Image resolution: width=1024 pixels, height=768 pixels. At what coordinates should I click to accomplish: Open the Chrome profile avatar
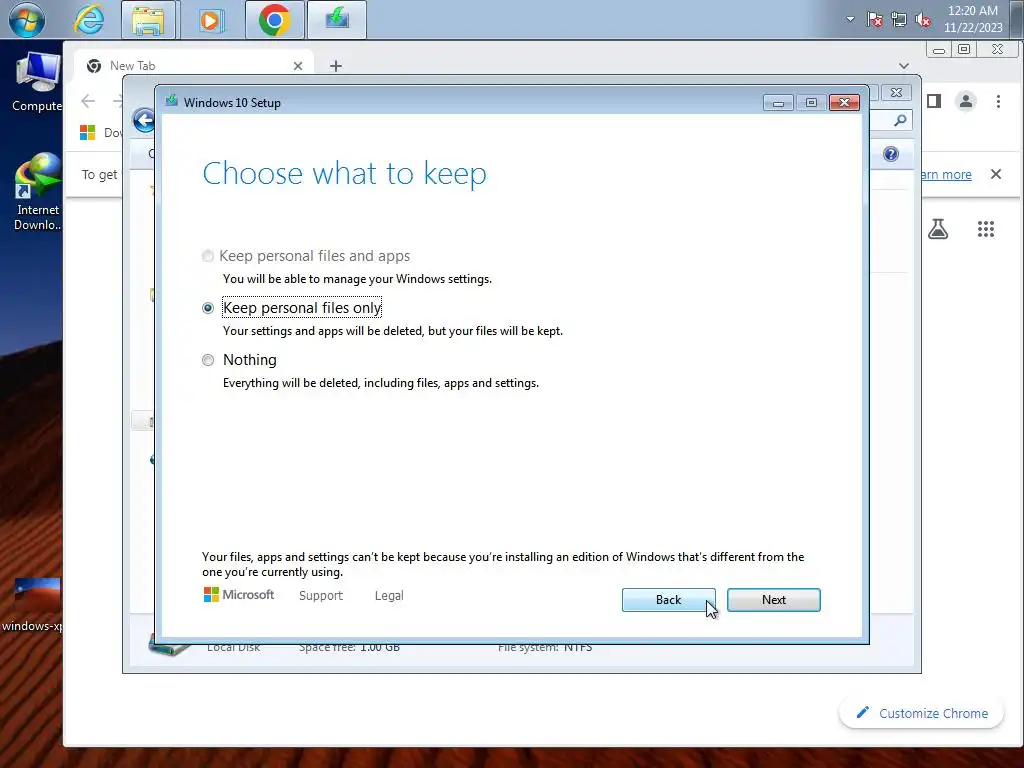966,101
